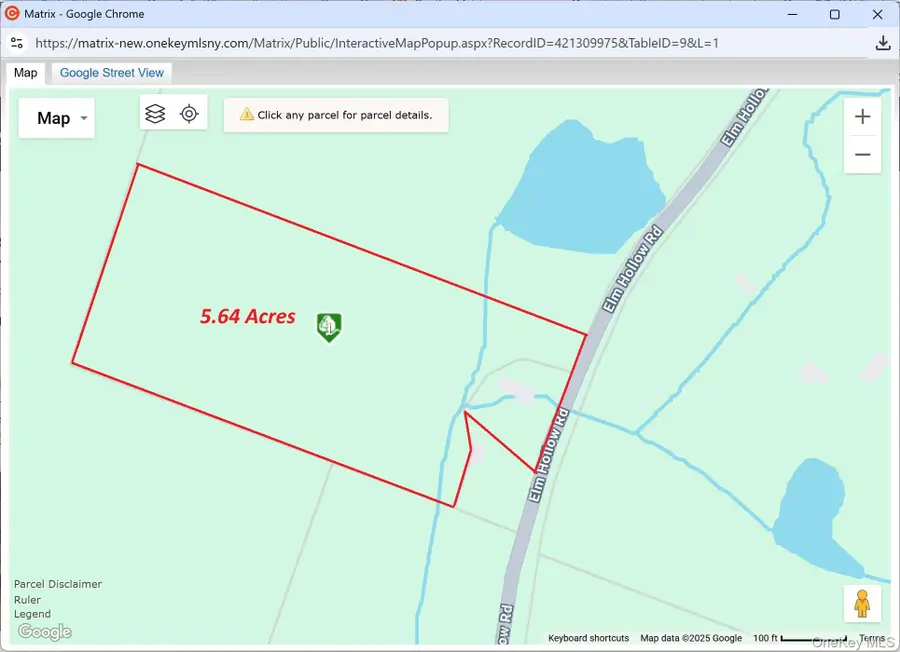Click the 5.64 Acres parcel label
This screenshot has width=900, height=652.
click(248, 316)
